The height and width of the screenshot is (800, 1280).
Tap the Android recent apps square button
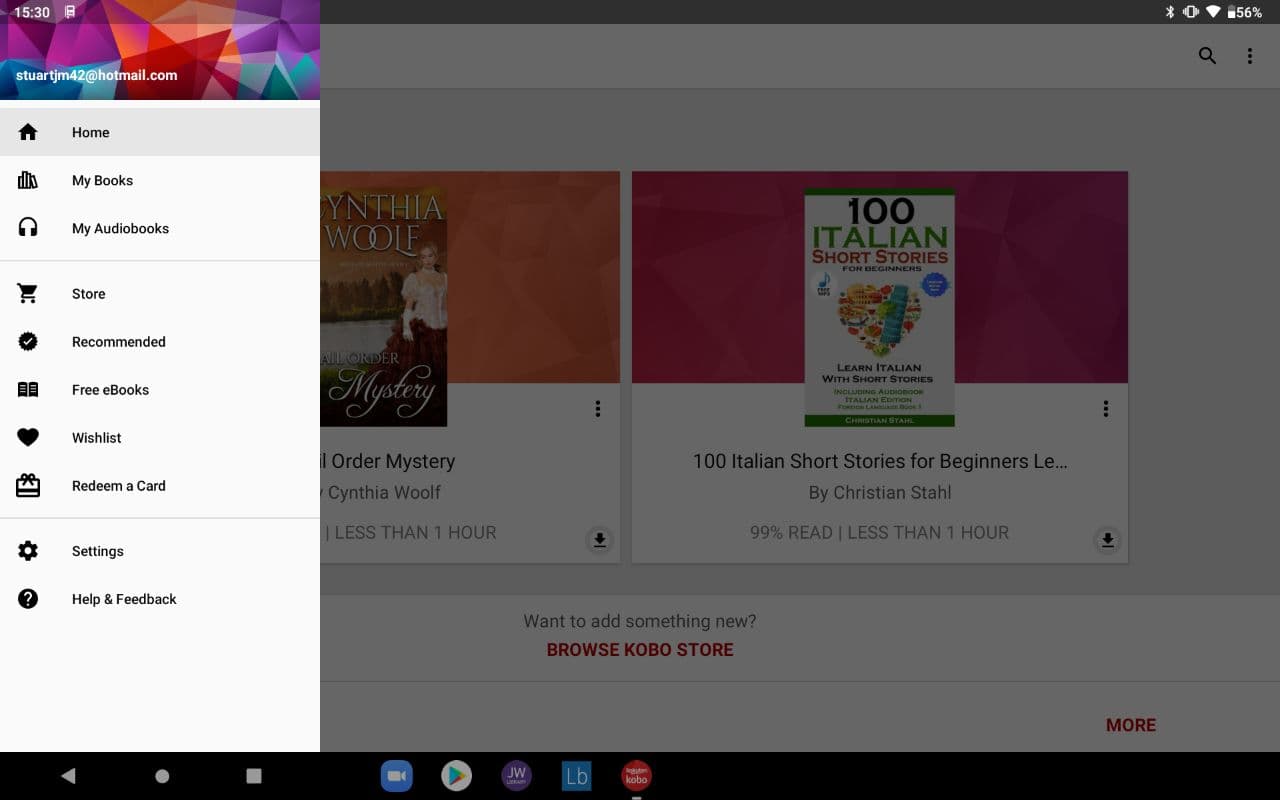tap(254, 776)
